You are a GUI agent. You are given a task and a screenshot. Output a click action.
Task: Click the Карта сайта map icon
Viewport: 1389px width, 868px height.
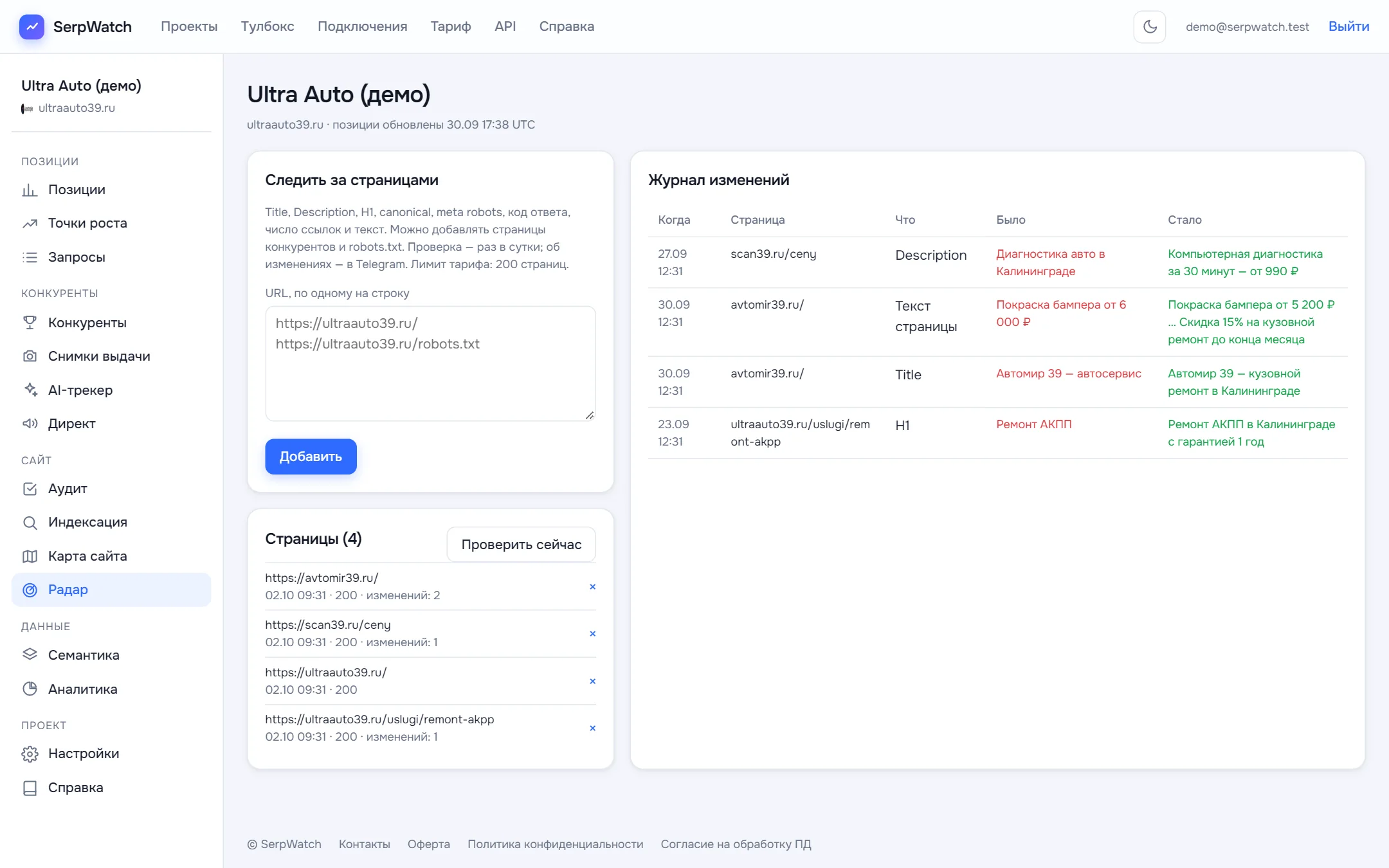click(30, 556)
